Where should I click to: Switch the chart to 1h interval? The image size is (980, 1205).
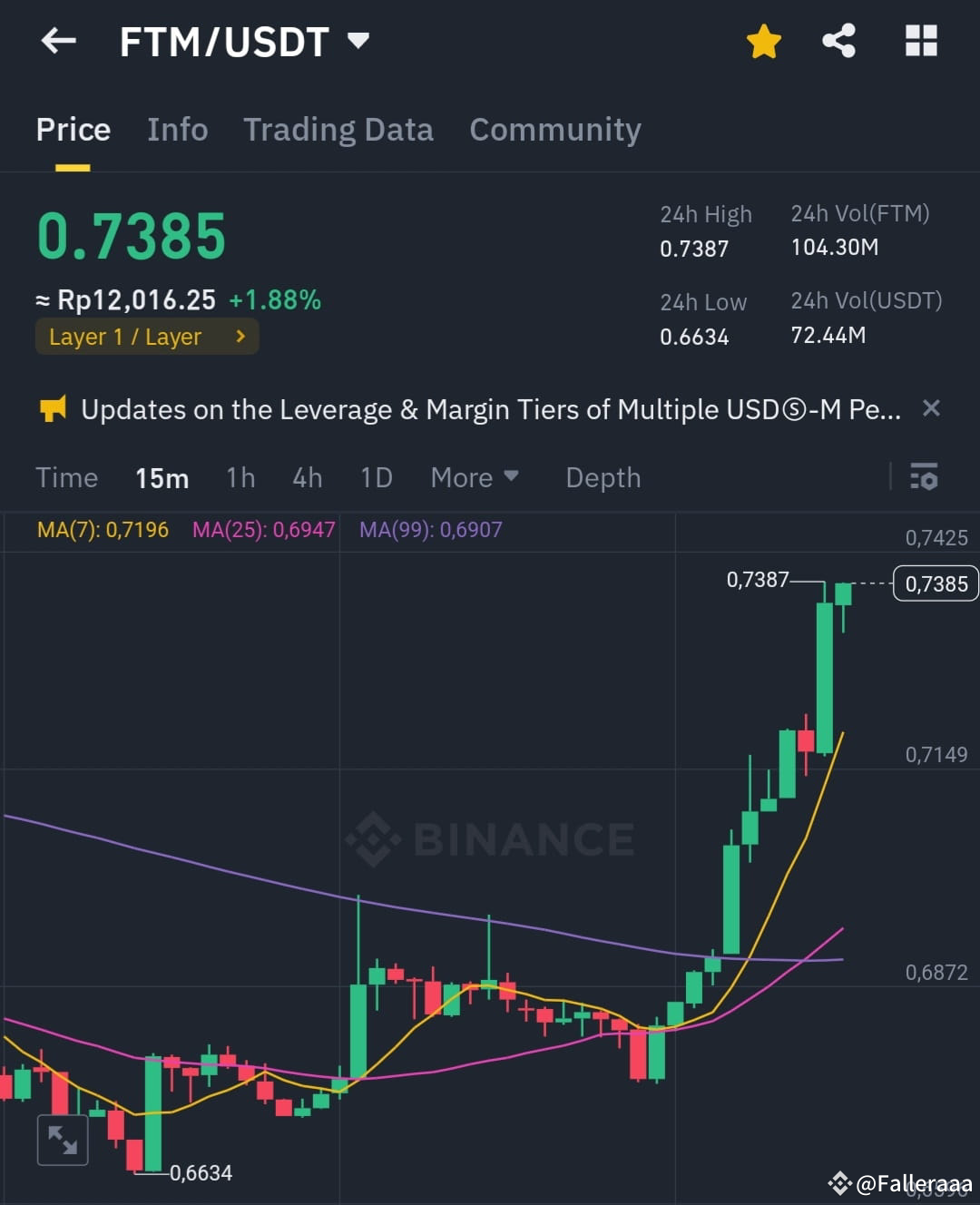(x=240, y=477)
